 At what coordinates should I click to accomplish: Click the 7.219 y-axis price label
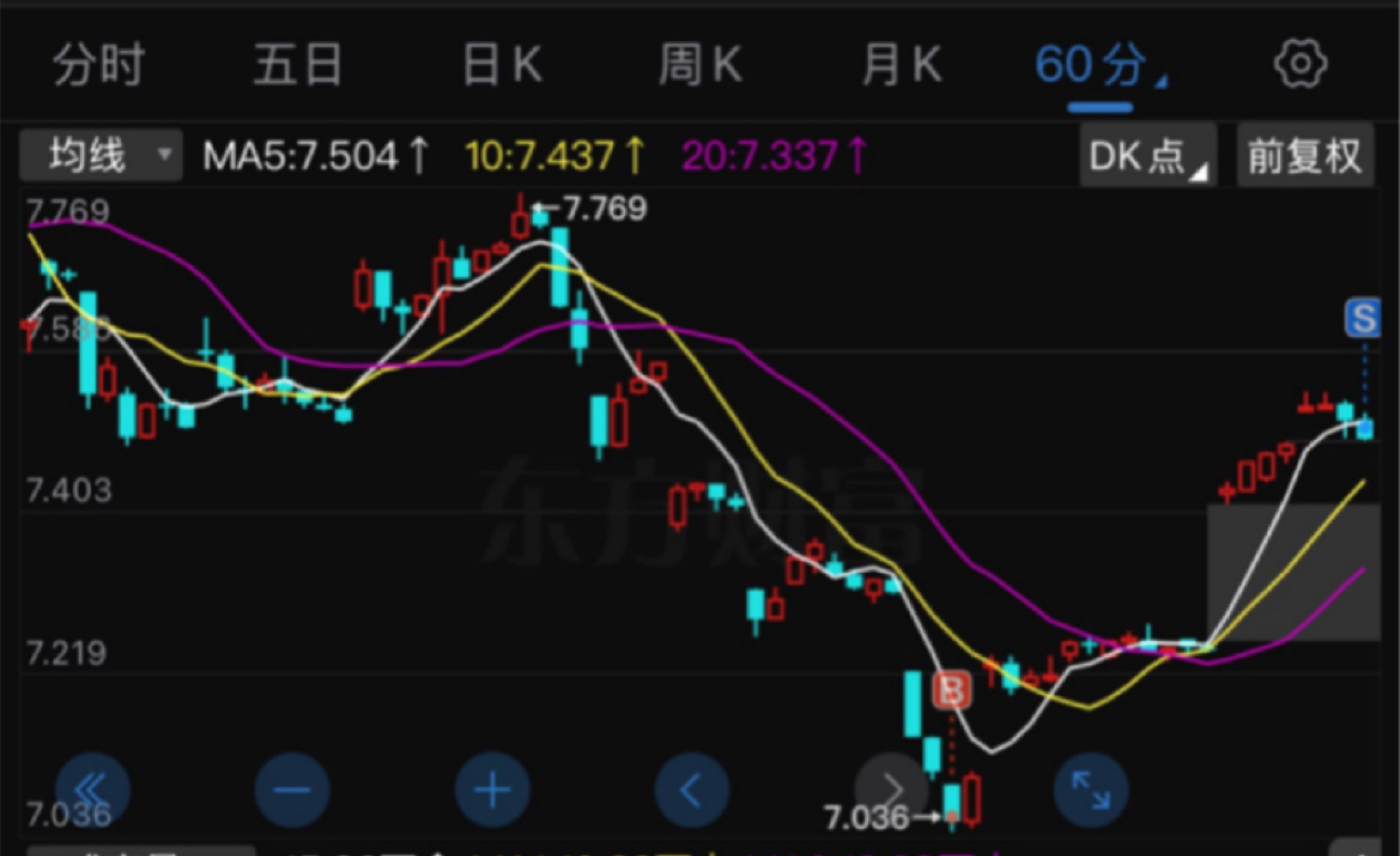[x=66, y=653]
